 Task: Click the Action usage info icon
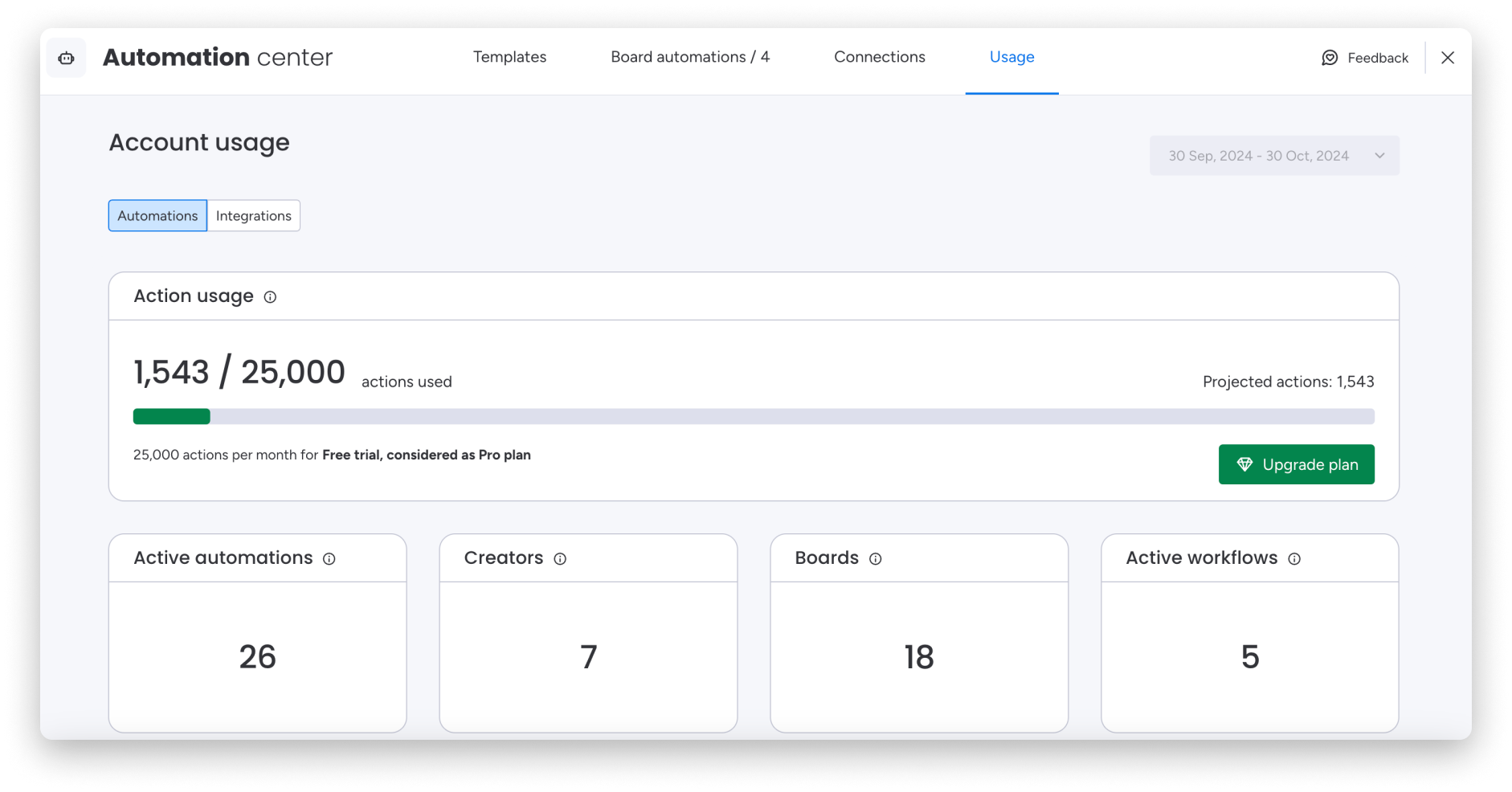270,296
